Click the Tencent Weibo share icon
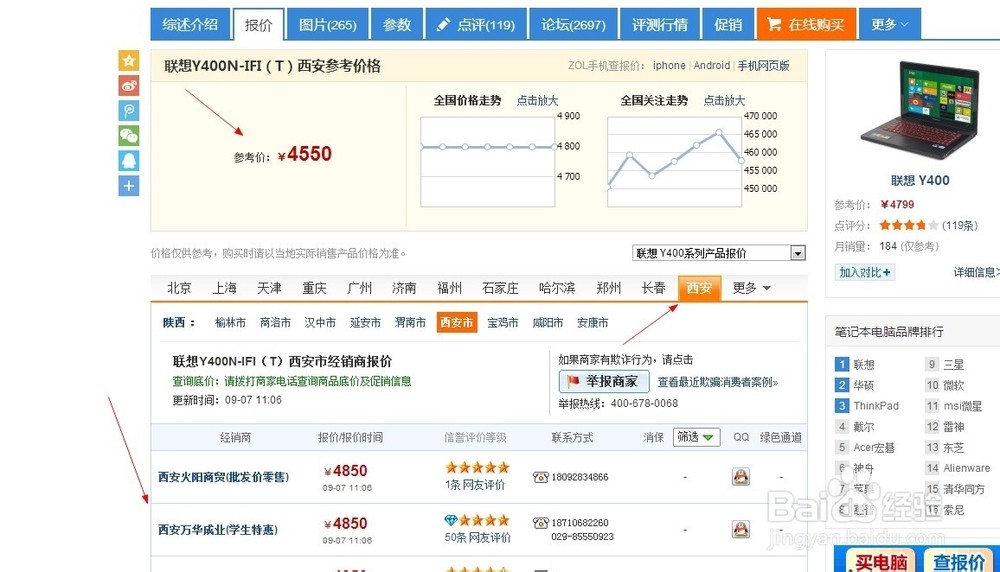This screenshot has height=572, width=1000. [129, 110]
